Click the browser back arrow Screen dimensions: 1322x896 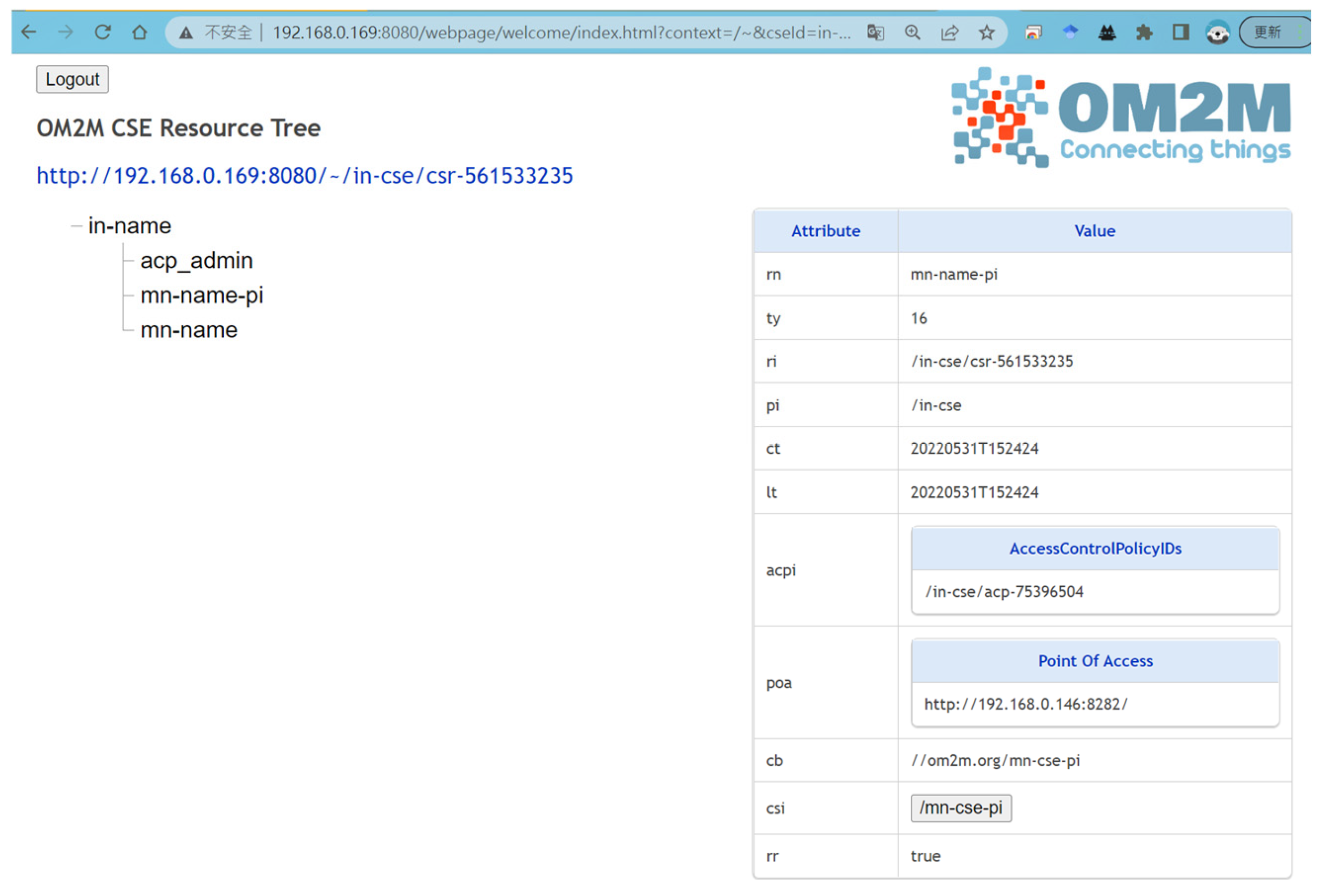28,33
